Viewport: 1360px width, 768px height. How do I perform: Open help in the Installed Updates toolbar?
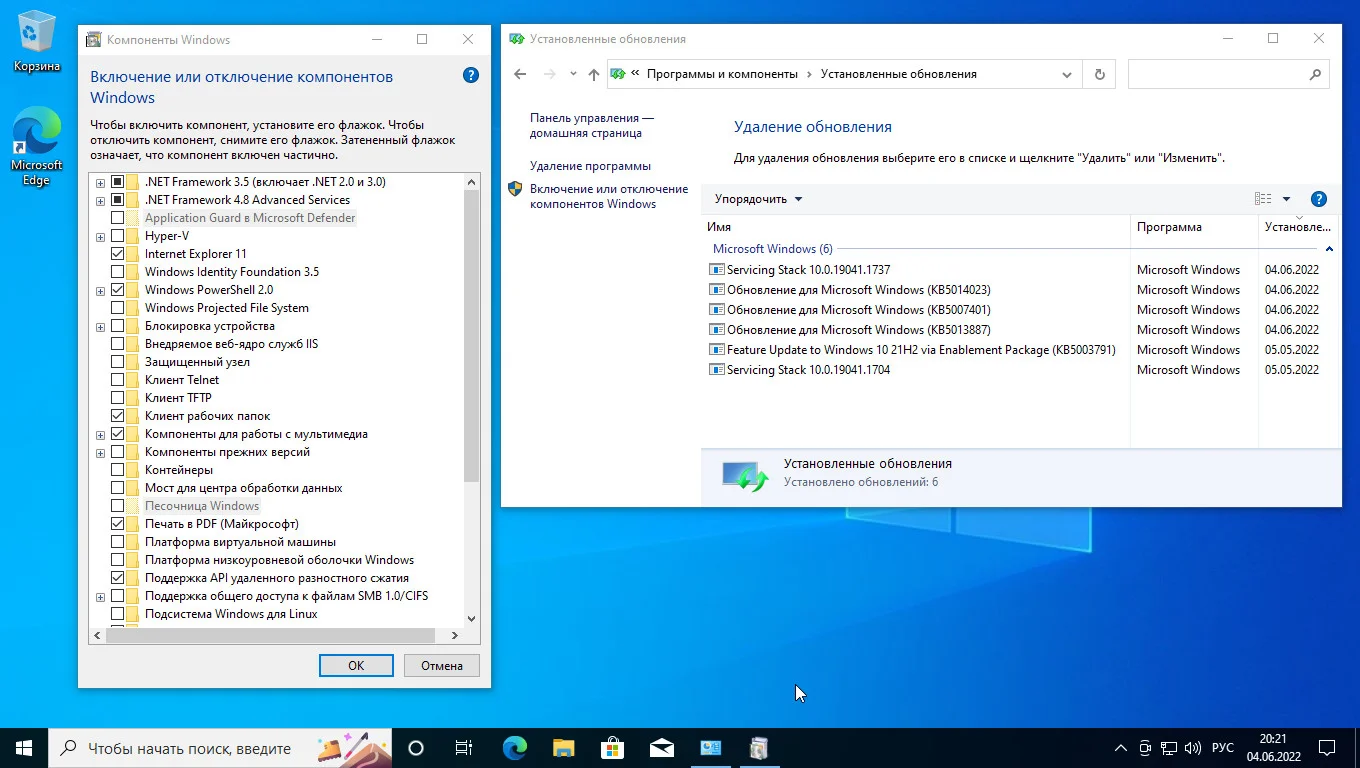[x=1318, y=199]
